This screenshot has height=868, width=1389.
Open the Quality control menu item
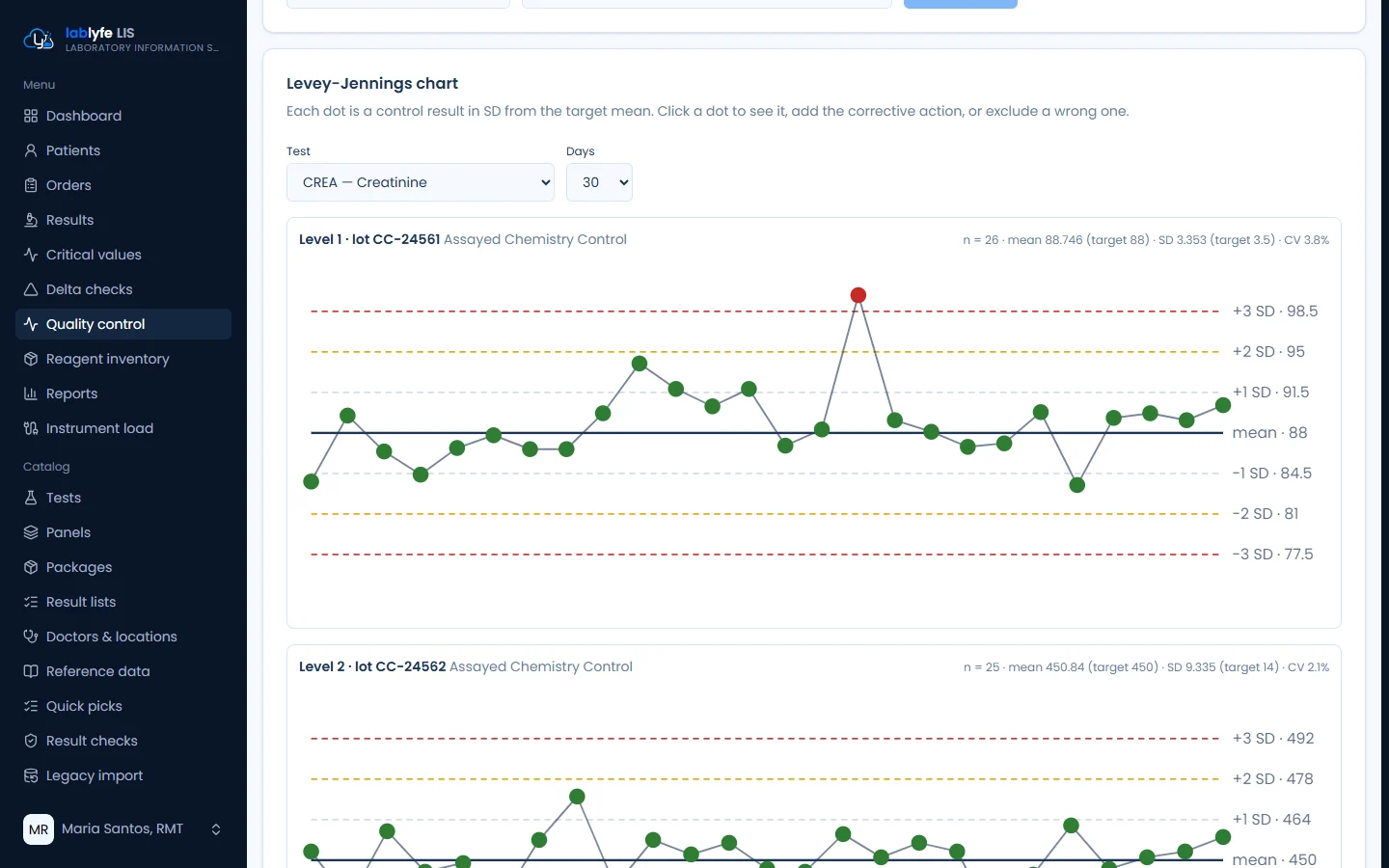click(123, 324)
